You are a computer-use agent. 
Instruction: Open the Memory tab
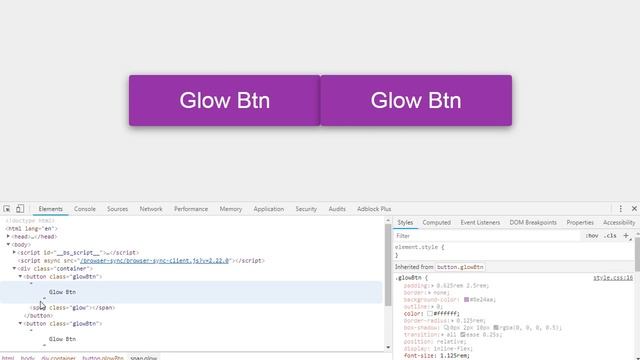point(231,209)
